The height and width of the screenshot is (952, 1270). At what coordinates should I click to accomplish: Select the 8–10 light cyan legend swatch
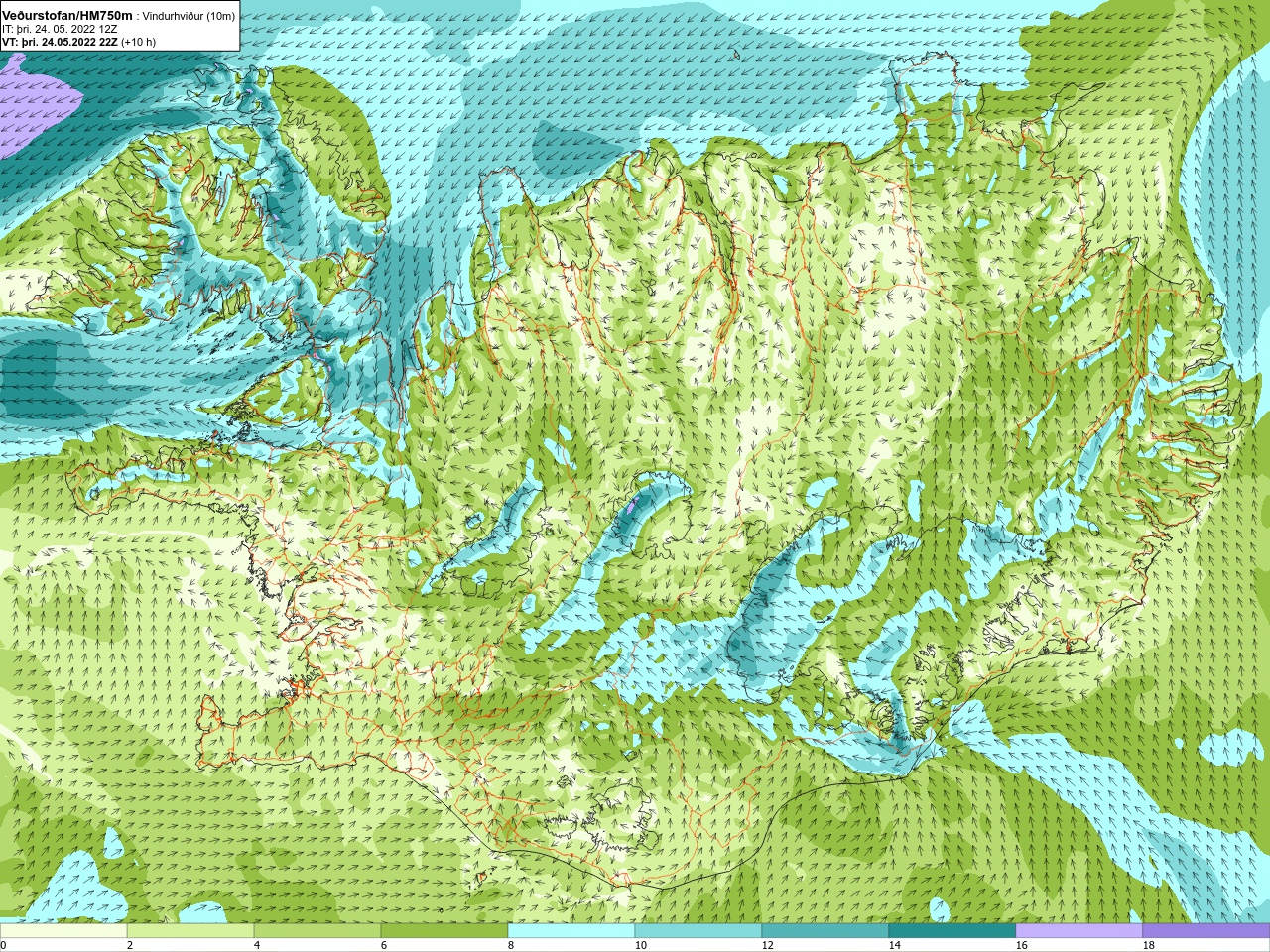571,931
